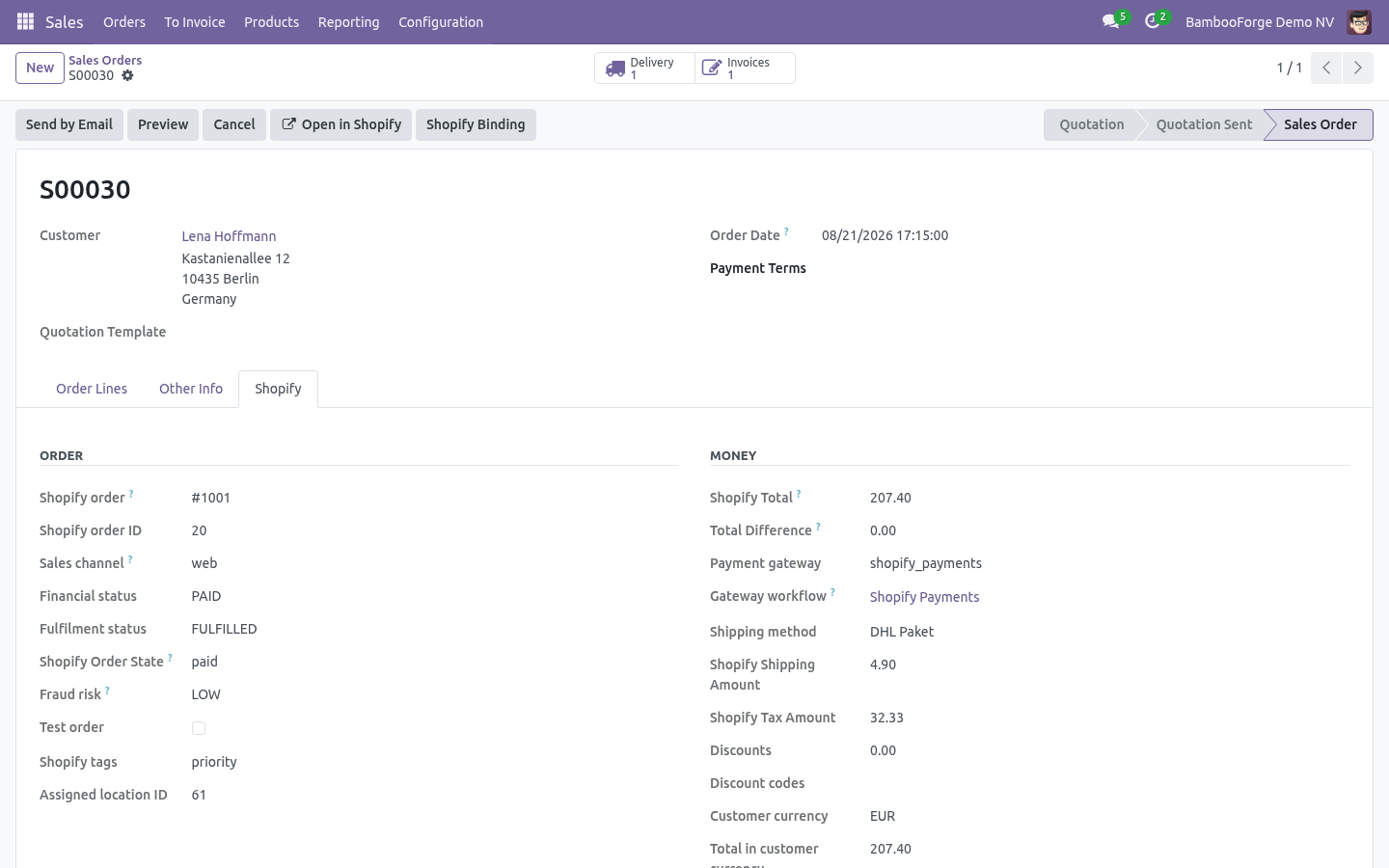Open the Invoices smart button
This screenshot has height=868, width=1389.
pyautogui.click(x=745, y=68)
